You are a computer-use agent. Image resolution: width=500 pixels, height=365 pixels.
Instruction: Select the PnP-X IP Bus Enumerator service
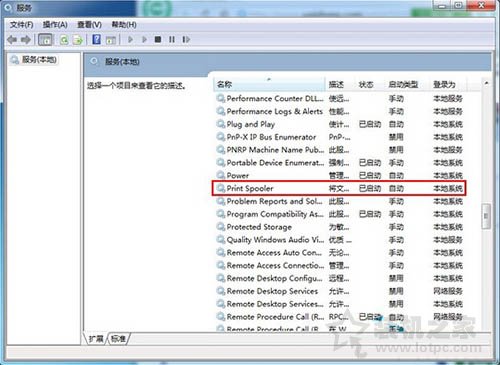click(x=339, y=137)
